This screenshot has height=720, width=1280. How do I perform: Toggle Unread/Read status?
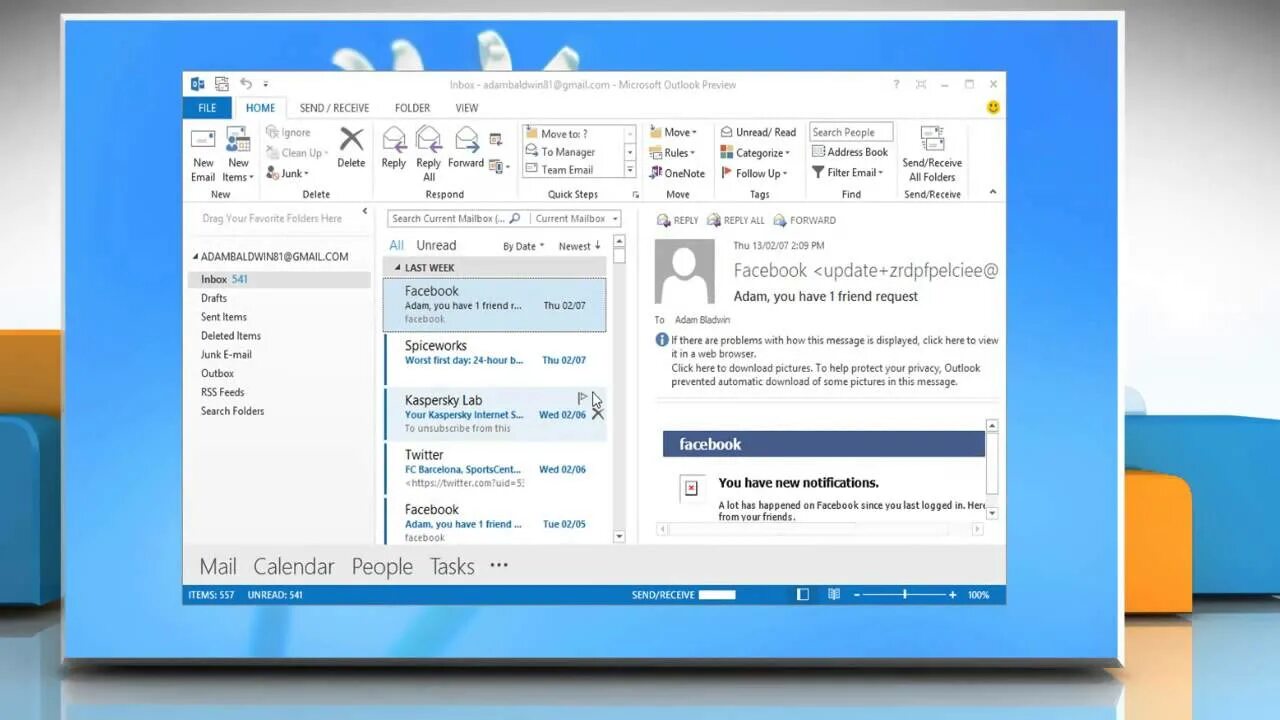758,132
